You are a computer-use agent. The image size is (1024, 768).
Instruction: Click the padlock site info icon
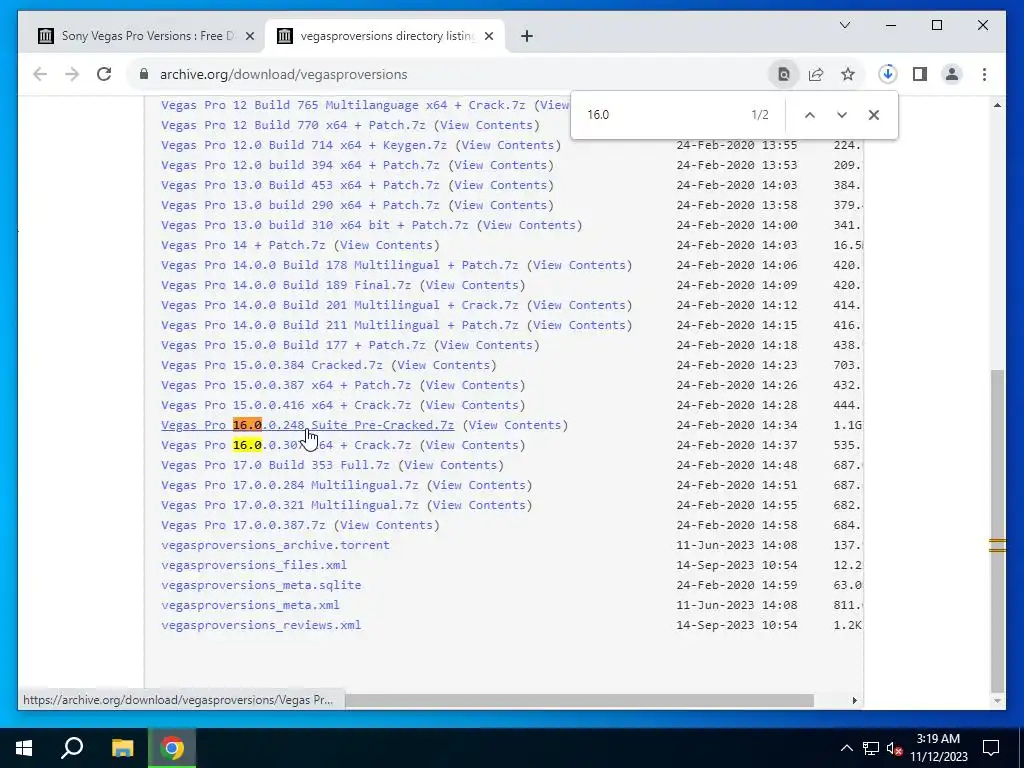pos(144,74)
